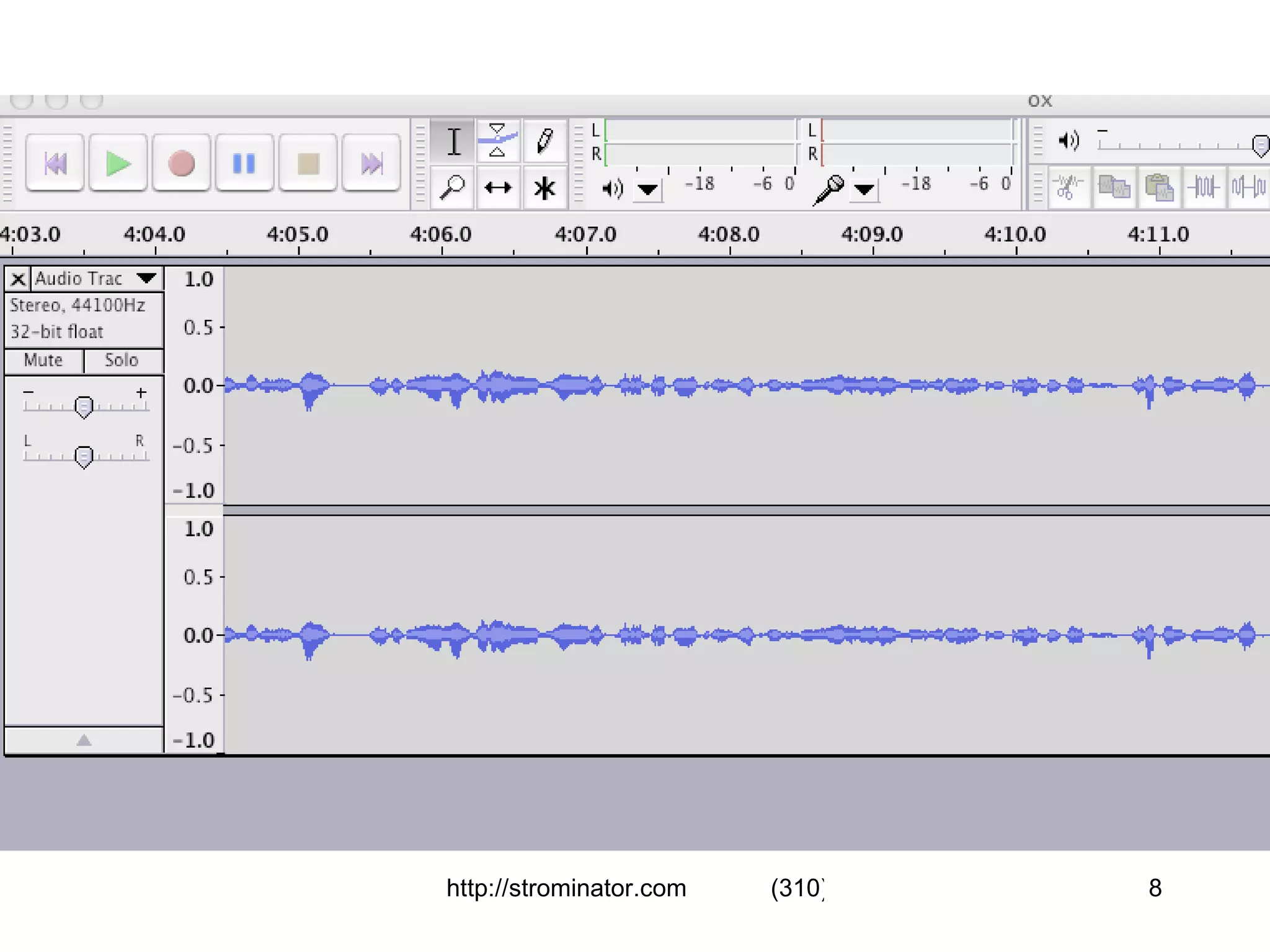Select the Selection (I-beam) tool
Screen dimensions: 1270x952
[453, 141]
